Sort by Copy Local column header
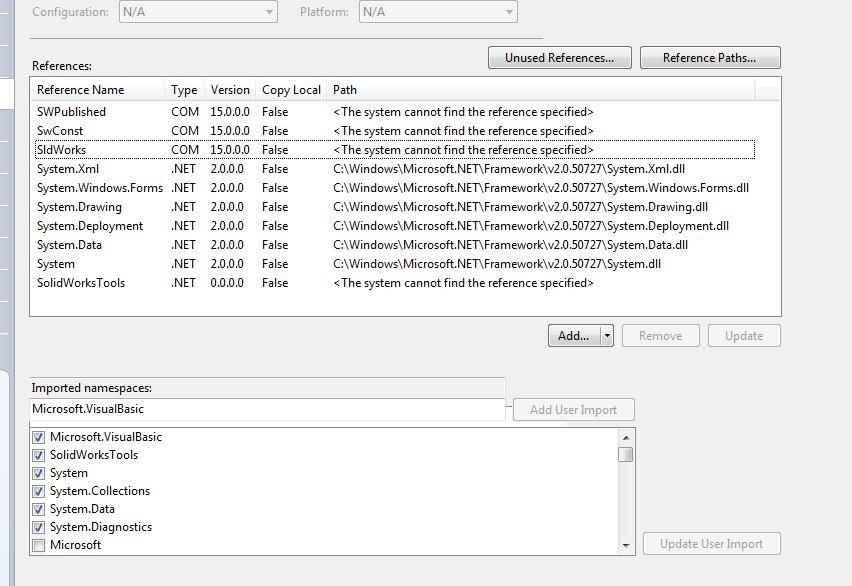Viewport: 852px width, 586px height. point(291,90)
